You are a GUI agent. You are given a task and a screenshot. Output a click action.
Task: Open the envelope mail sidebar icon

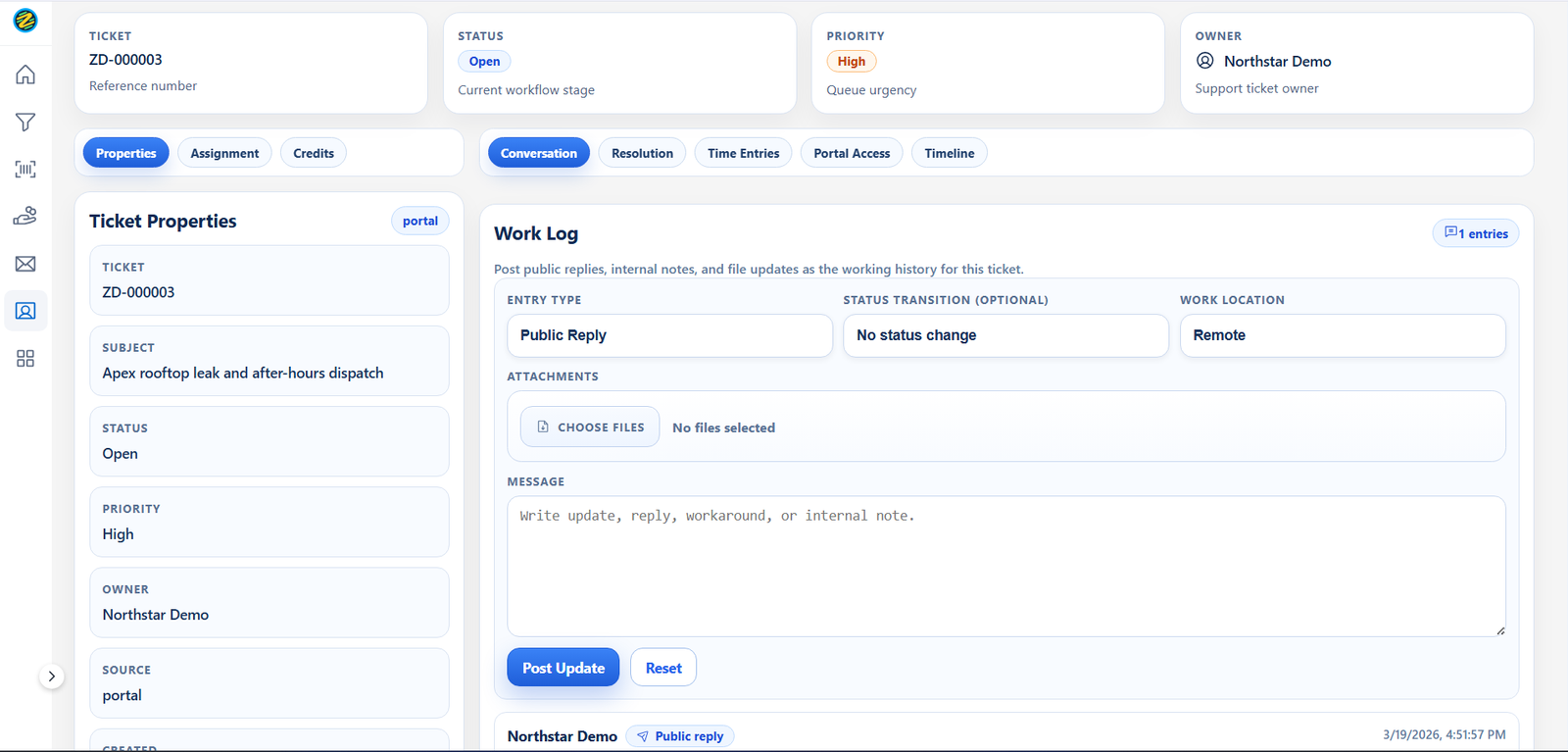pyautogui.click(x=25, y=264)
